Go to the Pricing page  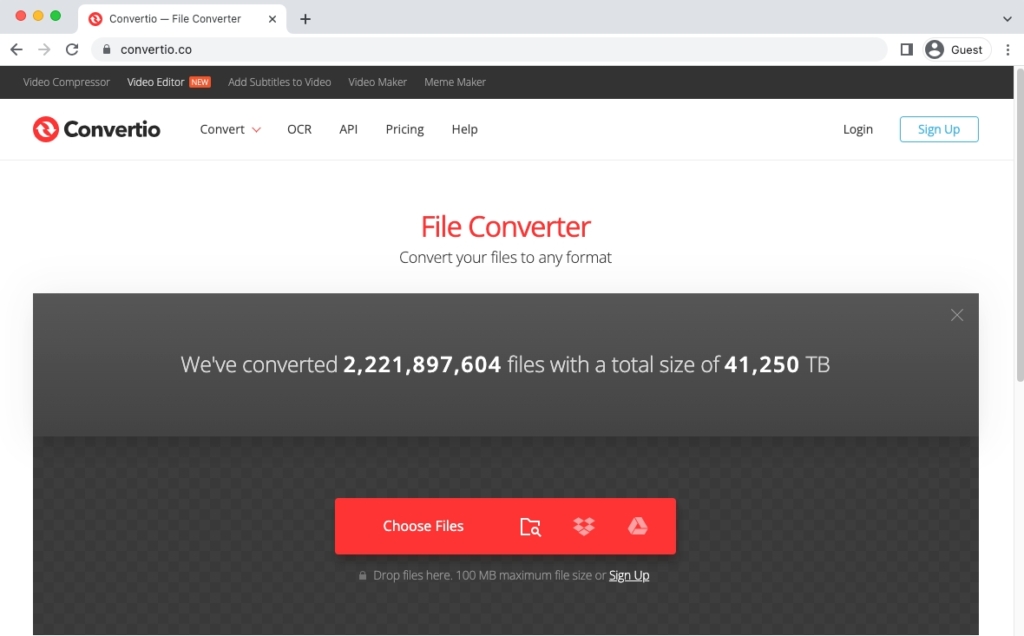[404, 129]
